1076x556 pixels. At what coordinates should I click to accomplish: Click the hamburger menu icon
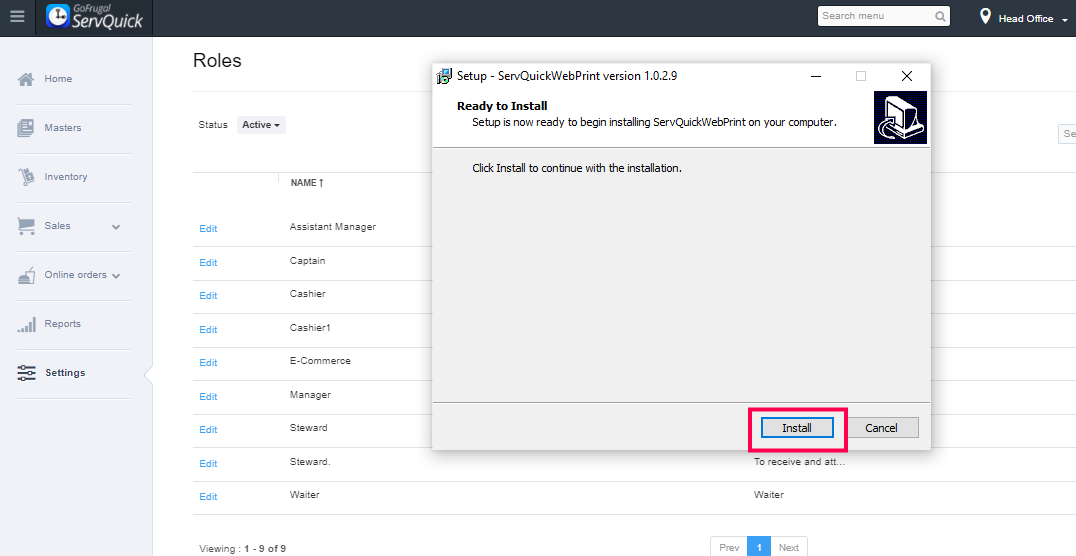tap(17, 17)
